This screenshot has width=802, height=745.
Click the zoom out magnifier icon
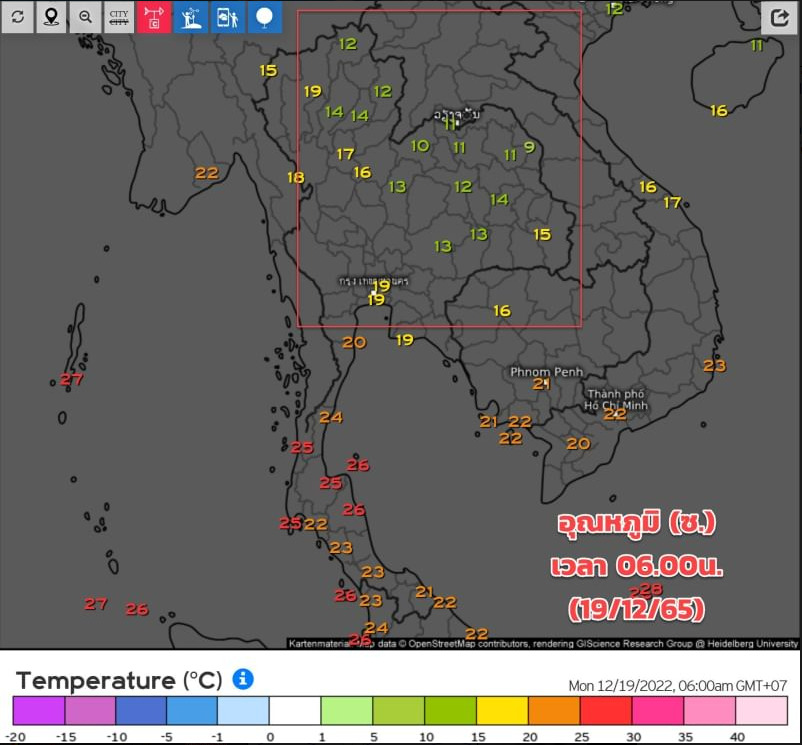click(x=85, y=17)
